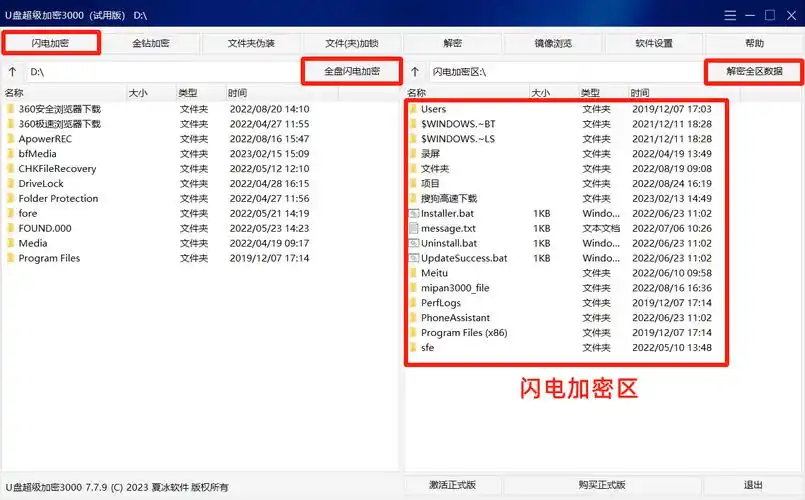
Task: Select the Installer.bat file icon
Action: (x=413, y=213)
